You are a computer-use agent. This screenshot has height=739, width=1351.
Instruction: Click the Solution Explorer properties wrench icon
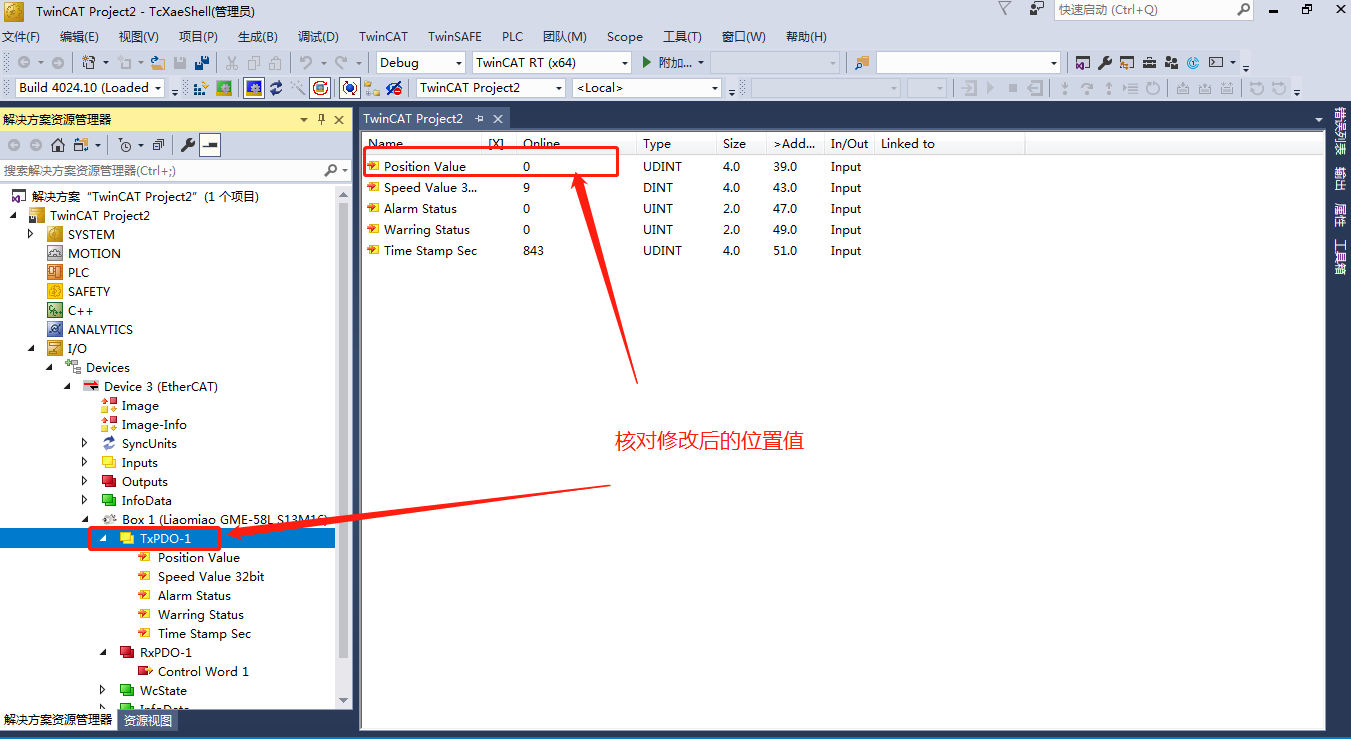(x=187, y=145)
